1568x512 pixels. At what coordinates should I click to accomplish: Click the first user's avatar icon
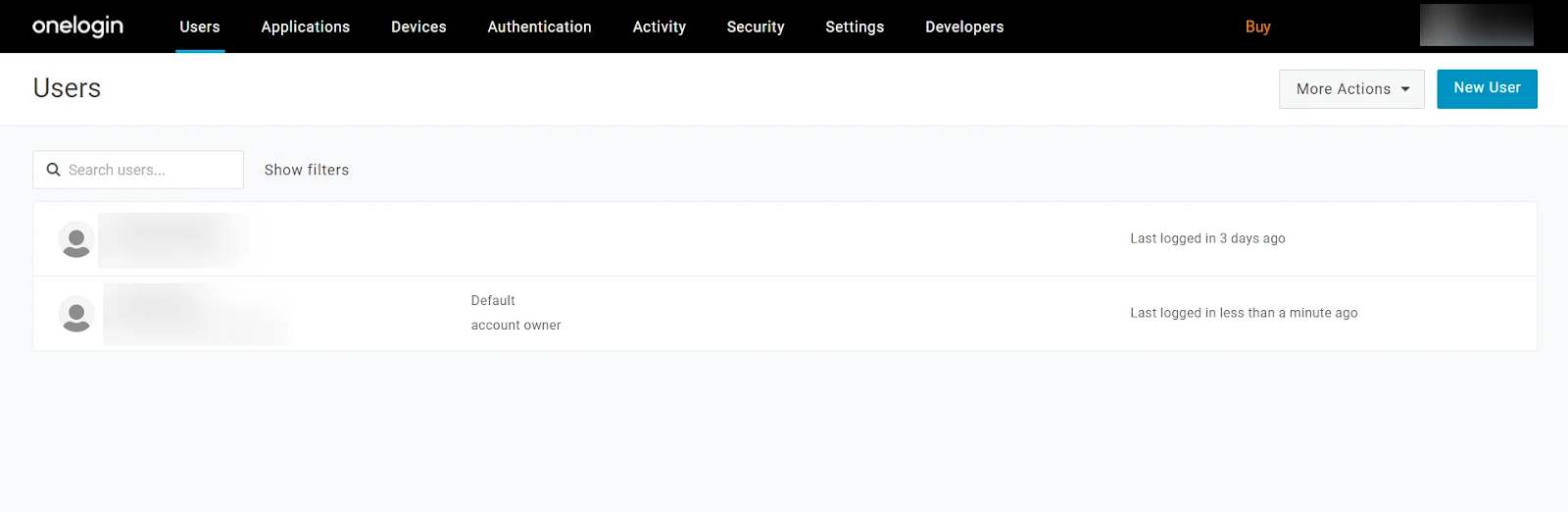76,239
